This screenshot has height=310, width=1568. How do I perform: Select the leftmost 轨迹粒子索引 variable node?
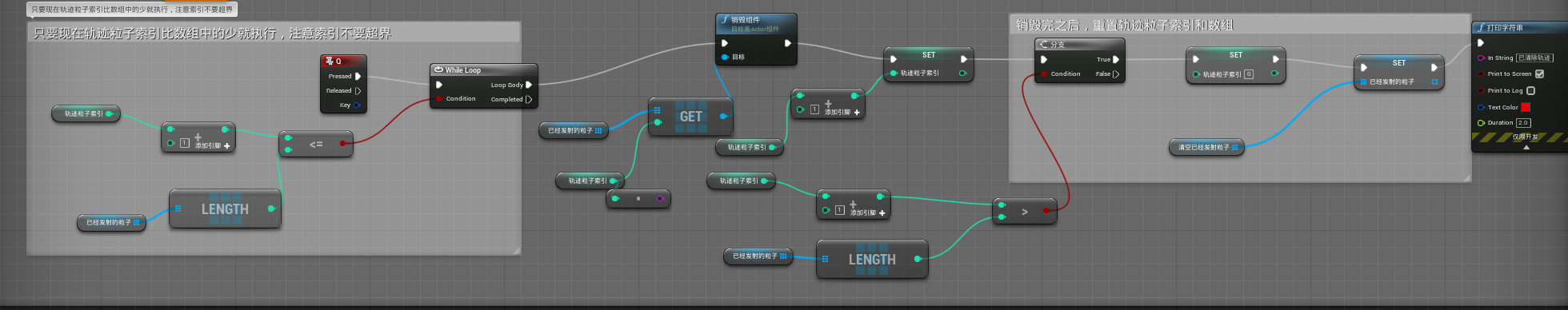point(86,114)
